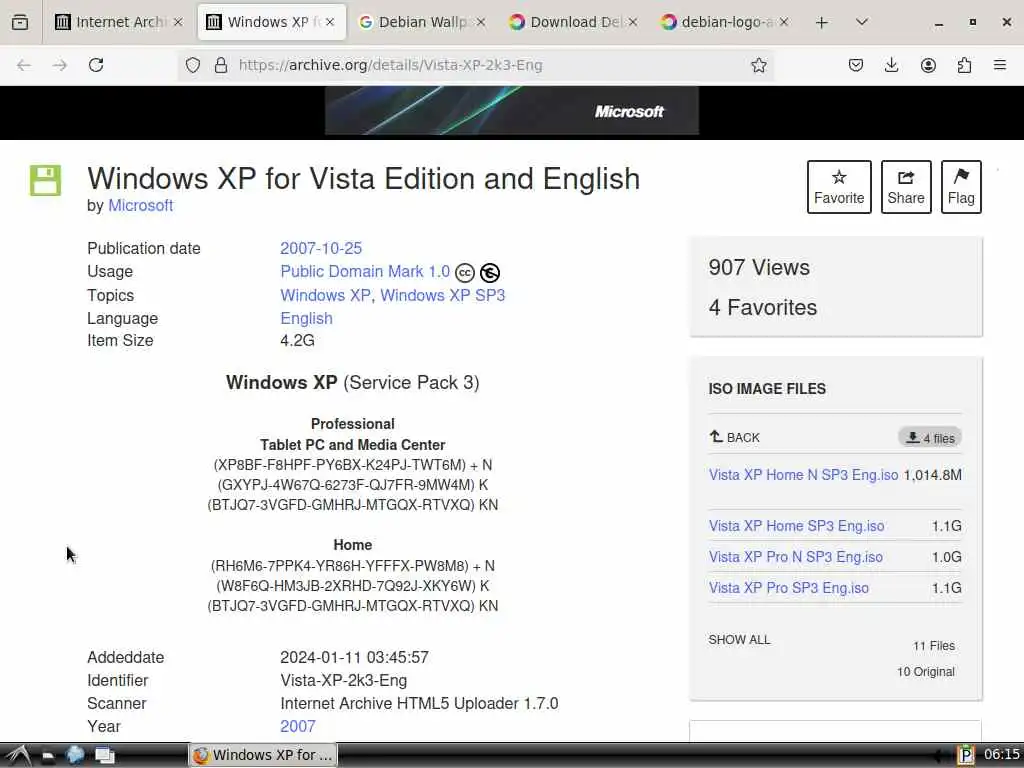Viewport: 1024px width, 768px height.
Task: Expand the list all tabs chevron
Action: [x=862, y=22]
